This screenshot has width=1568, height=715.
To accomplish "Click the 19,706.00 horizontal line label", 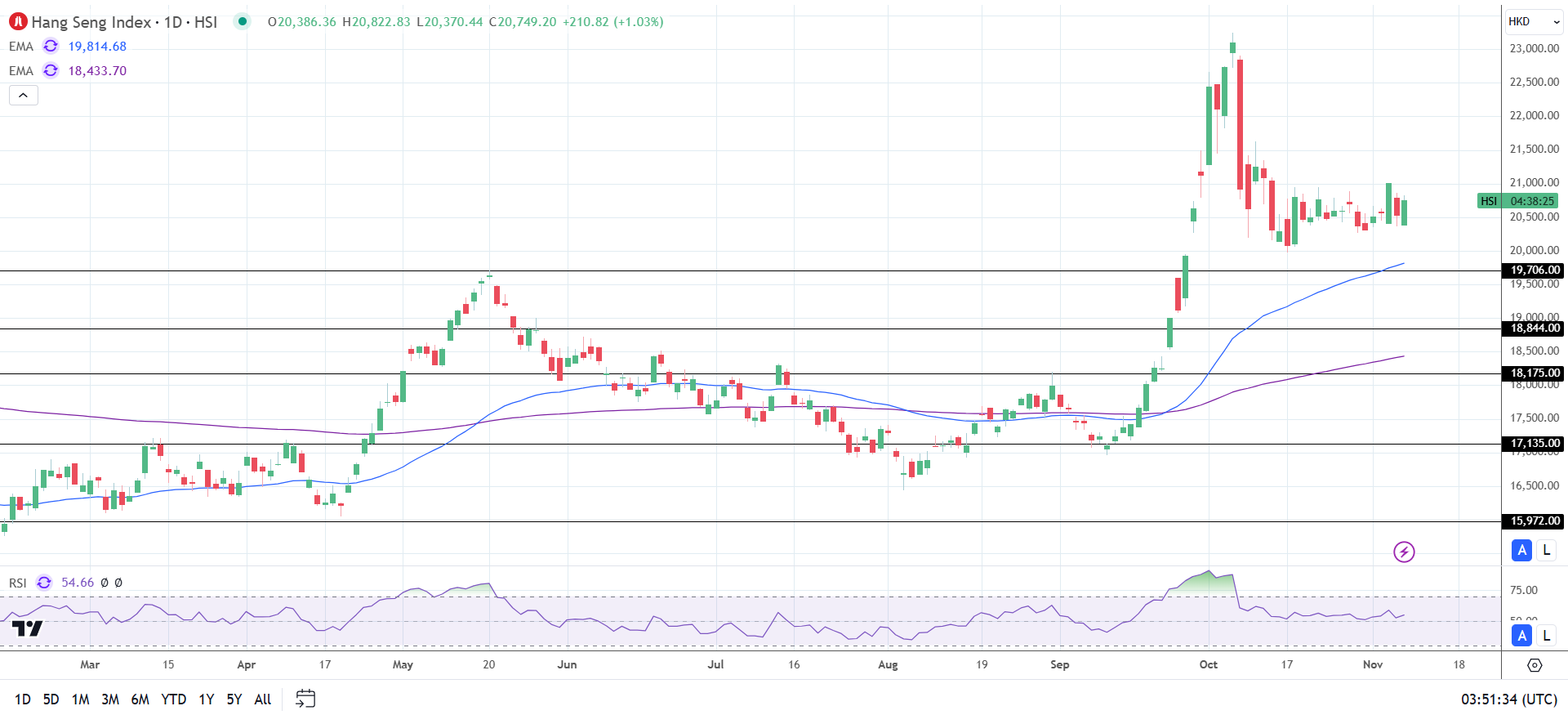I will [x=1535, y=270].
